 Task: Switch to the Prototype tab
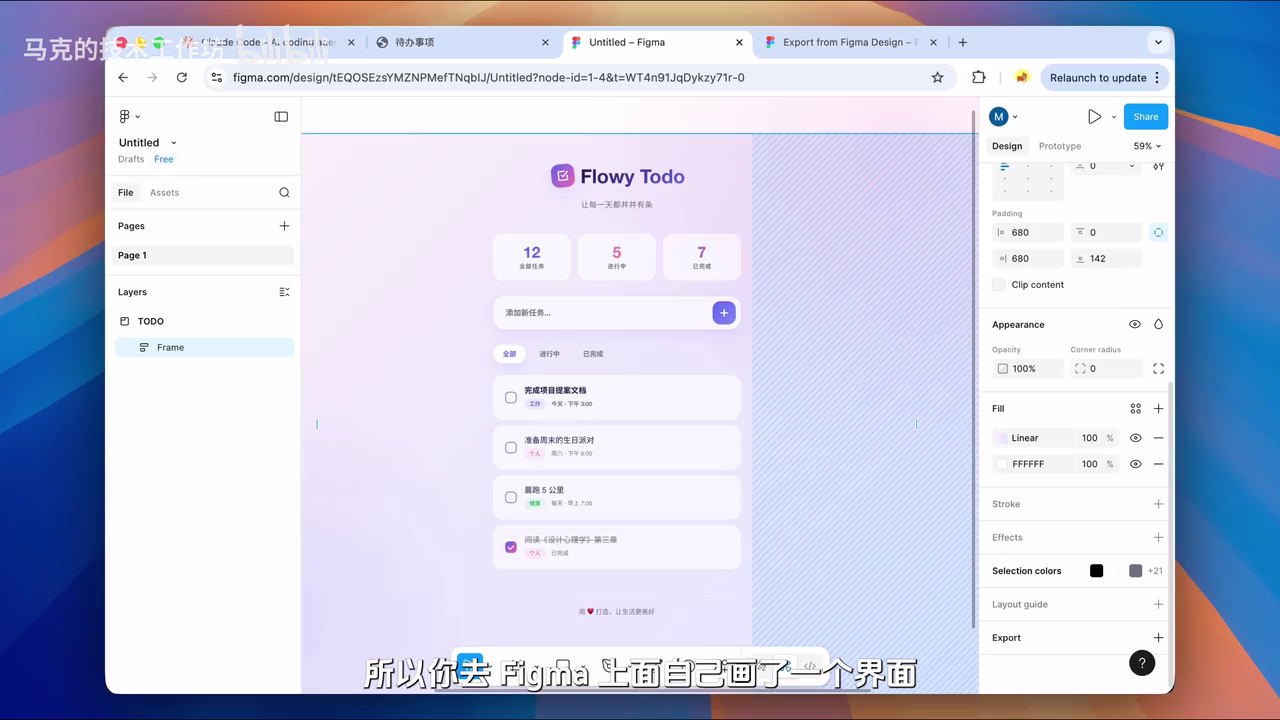coord(1059,146)
